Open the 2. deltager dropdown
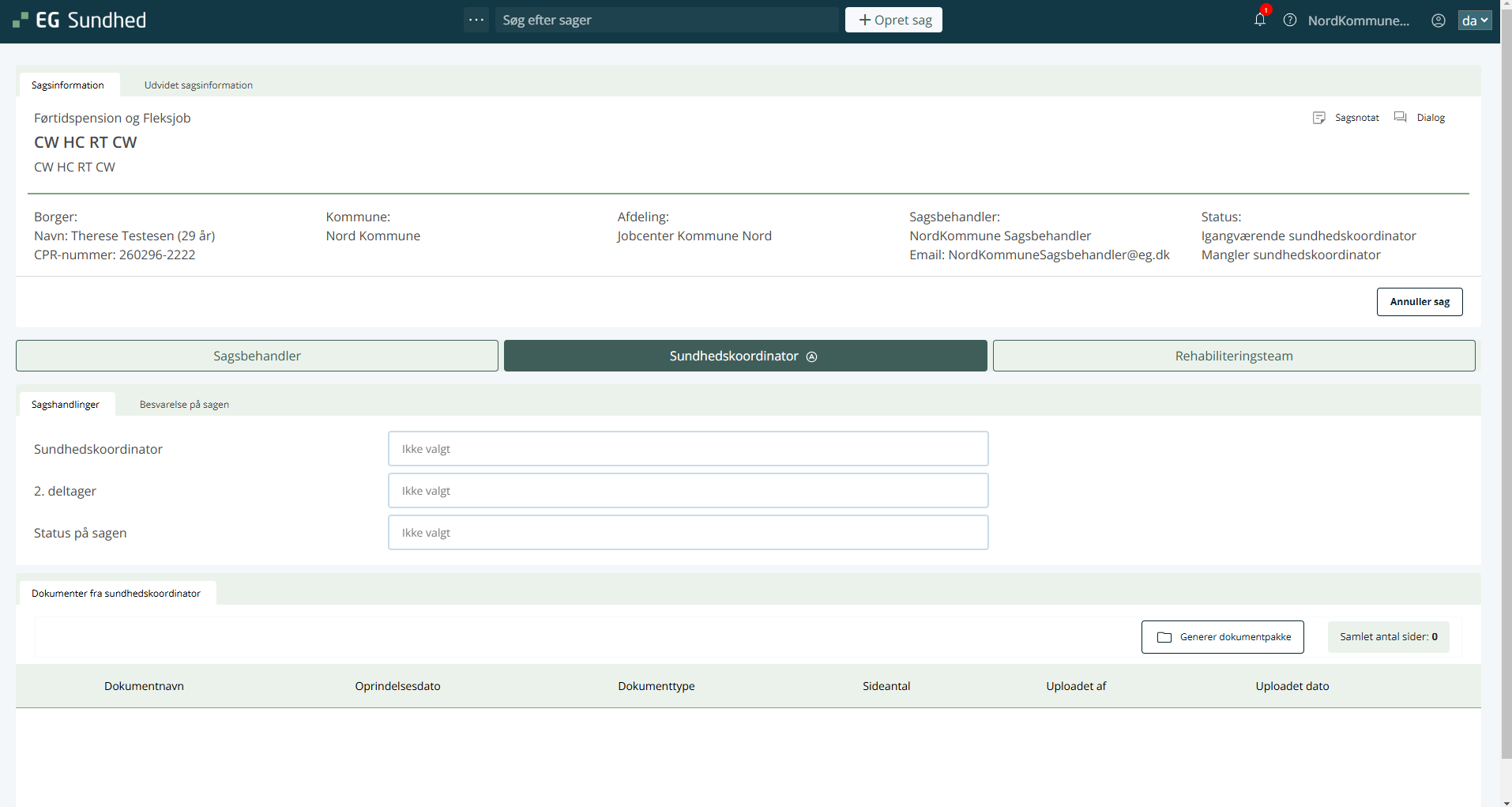This screenshot has width=1512, height=807. pyautogui.click(x=687, y=491)
